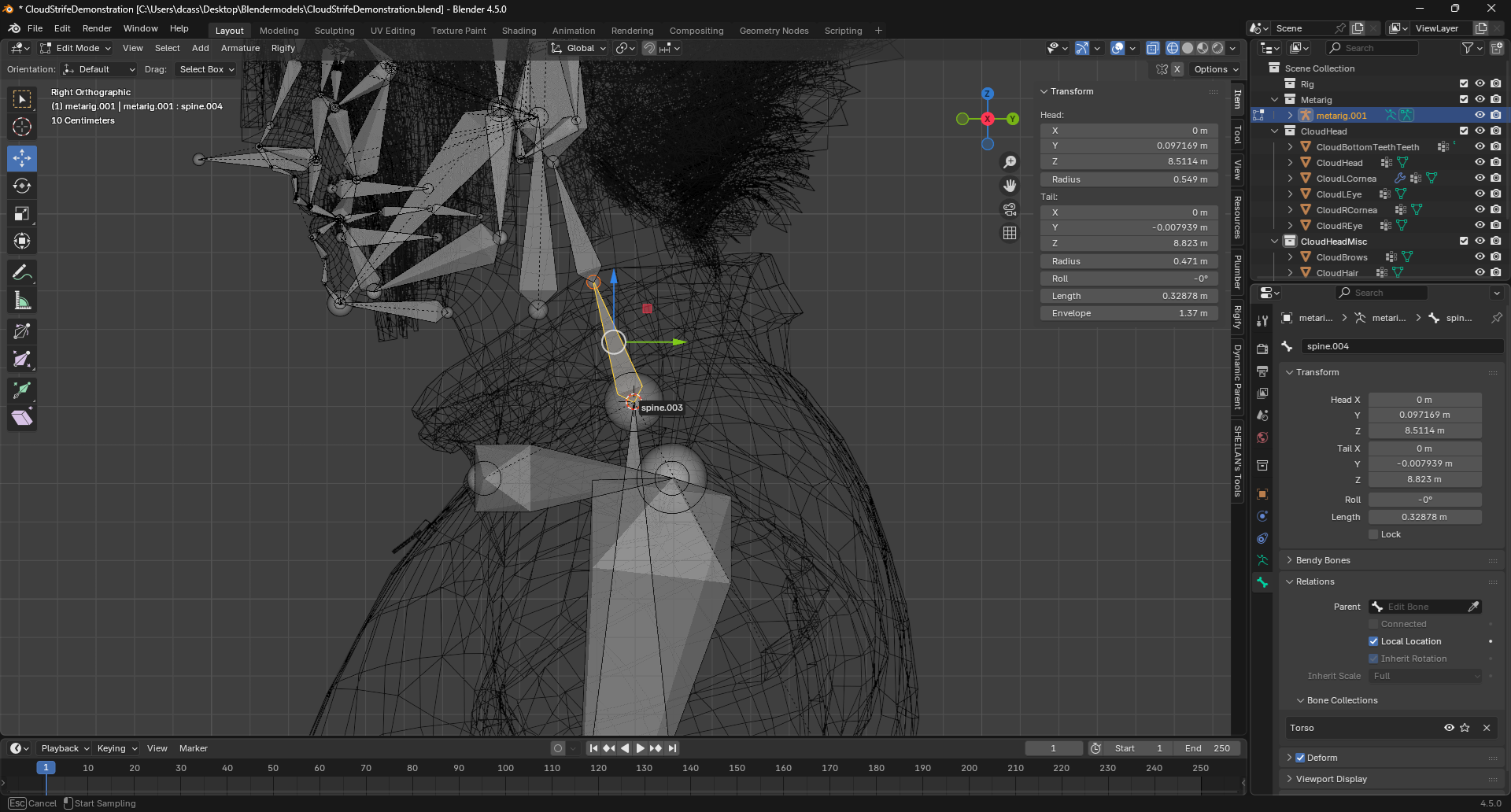The height and width of the screenshot is (812, 1511).
Task: Select the Scale tool in the toolbar
Action: tap(22, 213)
